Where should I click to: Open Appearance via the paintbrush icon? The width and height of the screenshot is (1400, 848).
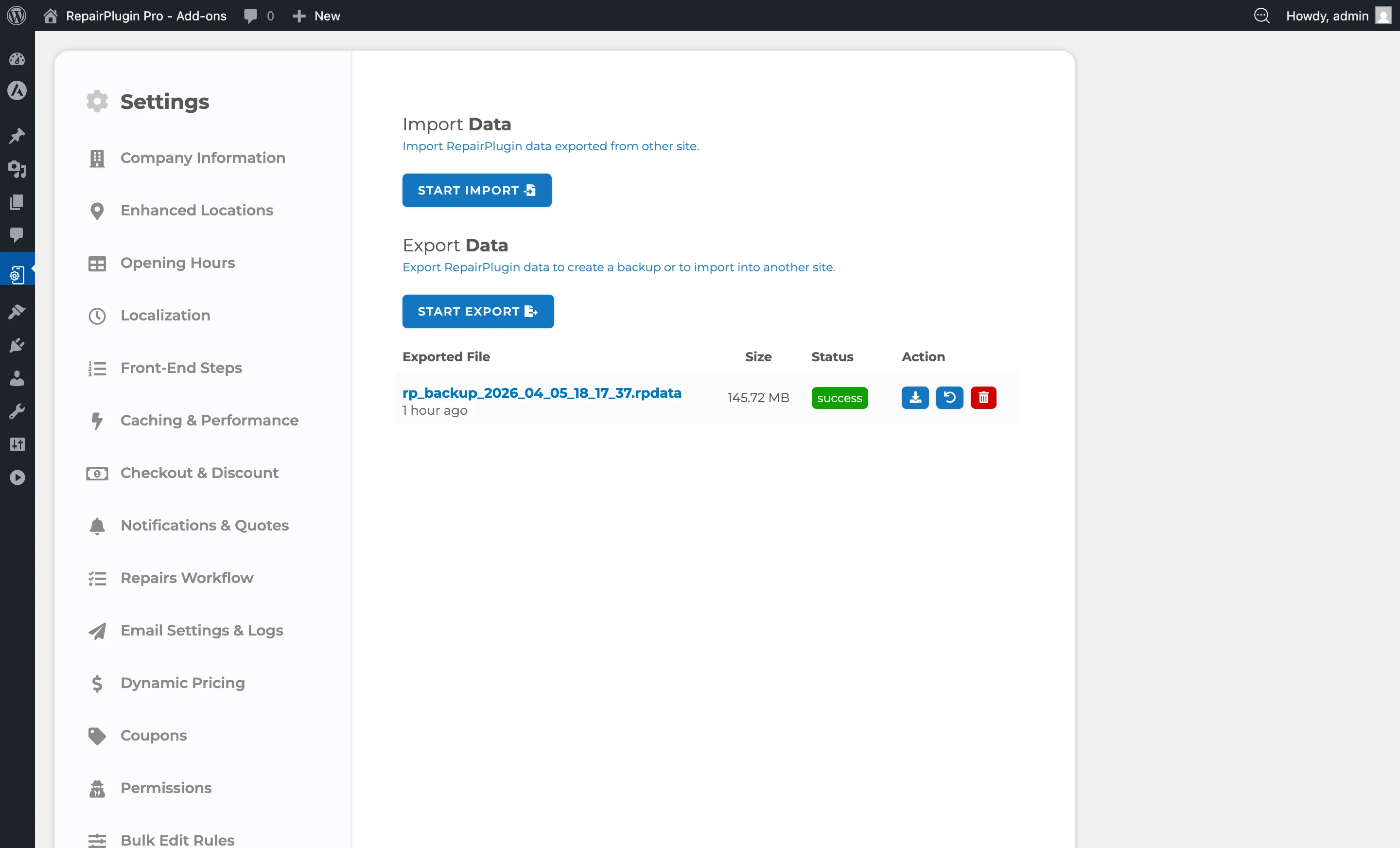(17, 312)
